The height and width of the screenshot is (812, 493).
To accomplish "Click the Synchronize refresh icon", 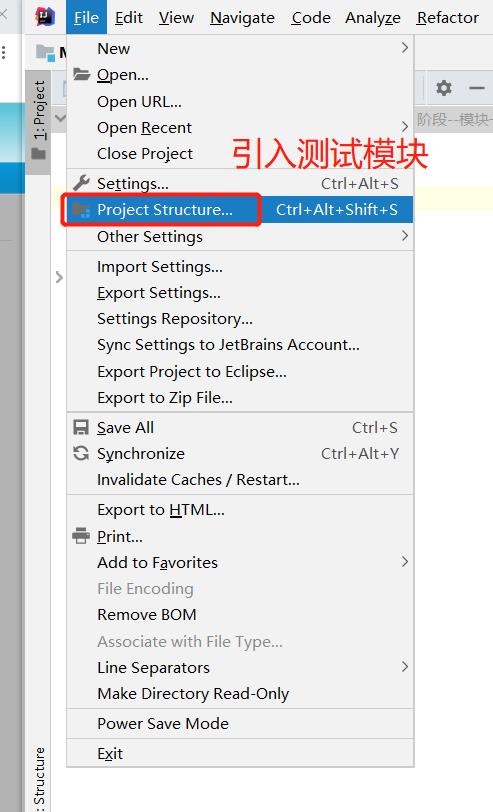I will click(x=81, y=454).
